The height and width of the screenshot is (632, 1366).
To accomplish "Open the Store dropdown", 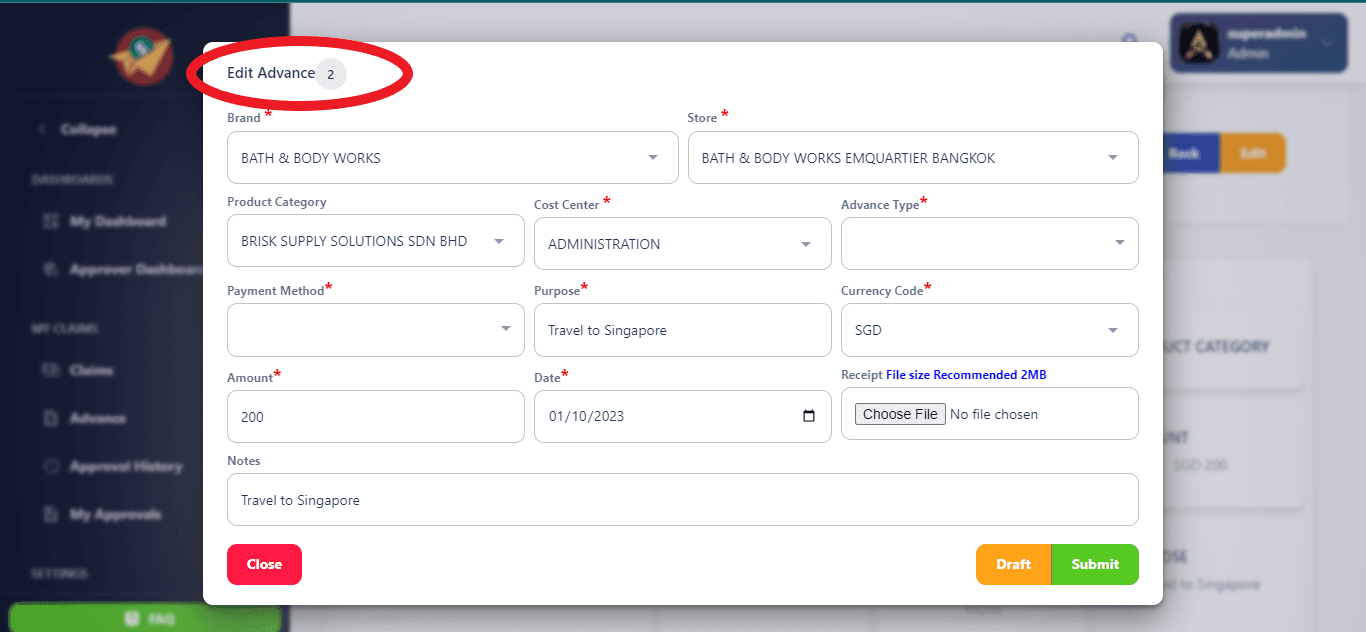I will pos(912,158).
